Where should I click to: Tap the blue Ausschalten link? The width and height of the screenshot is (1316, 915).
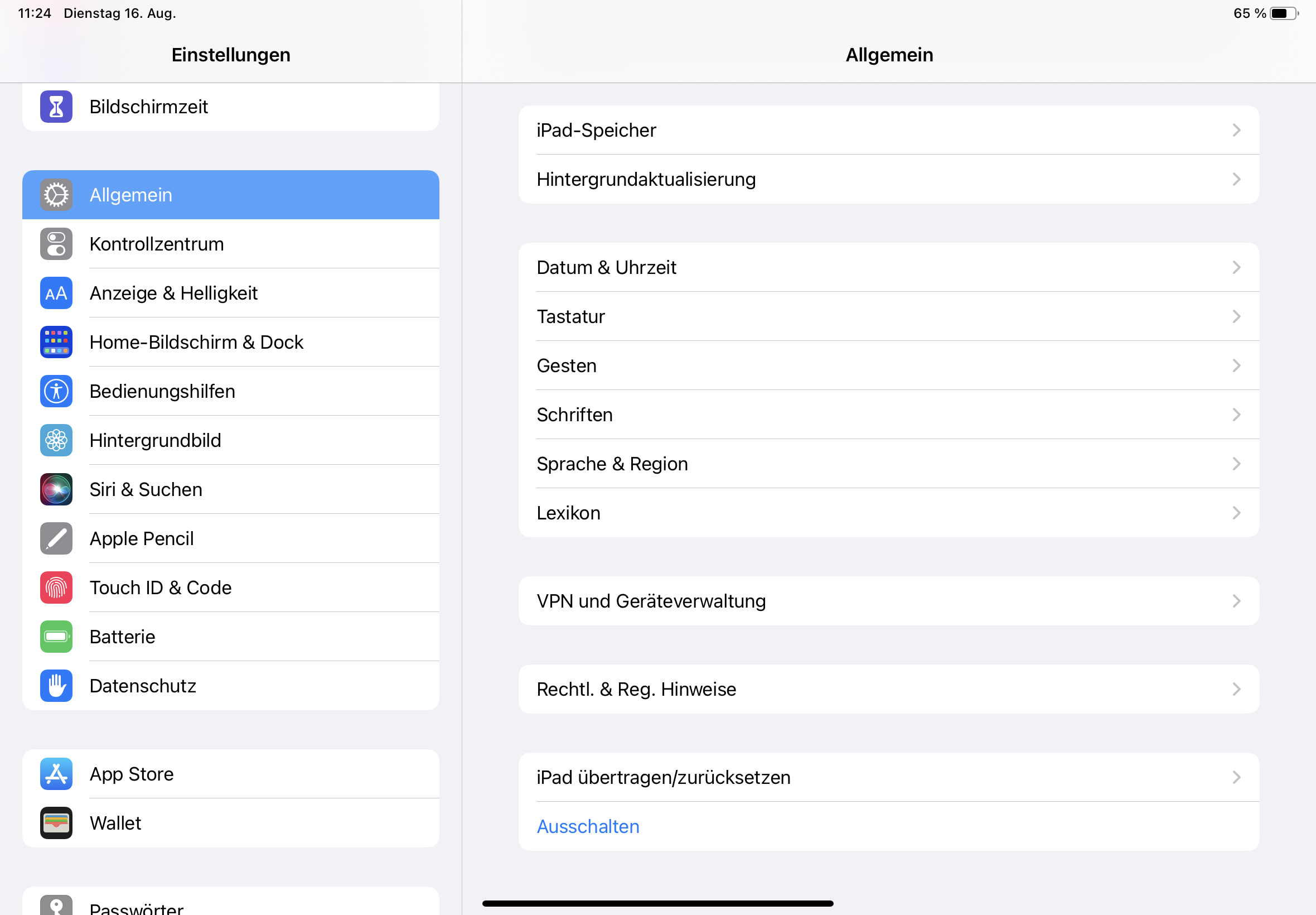point(588,827)
